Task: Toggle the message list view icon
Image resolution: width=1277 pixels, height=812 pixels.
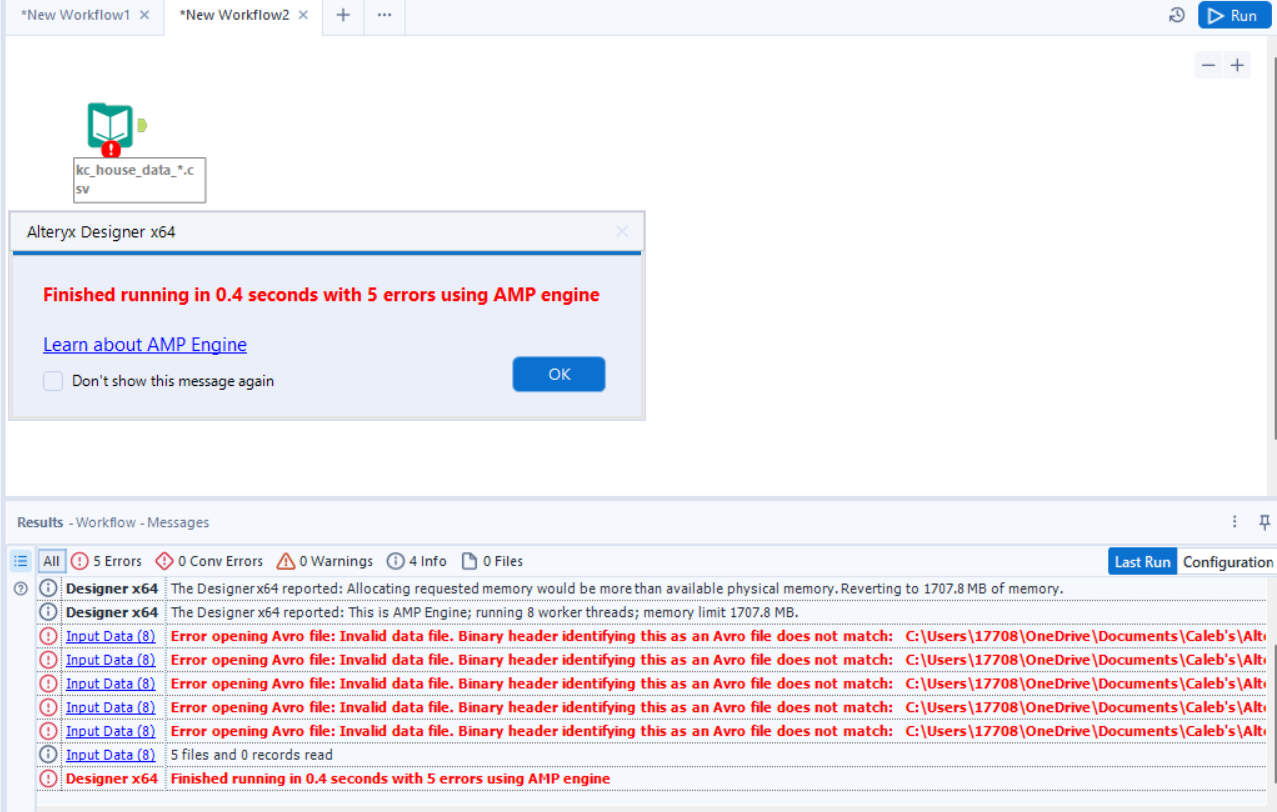Action: click(19, 561)
